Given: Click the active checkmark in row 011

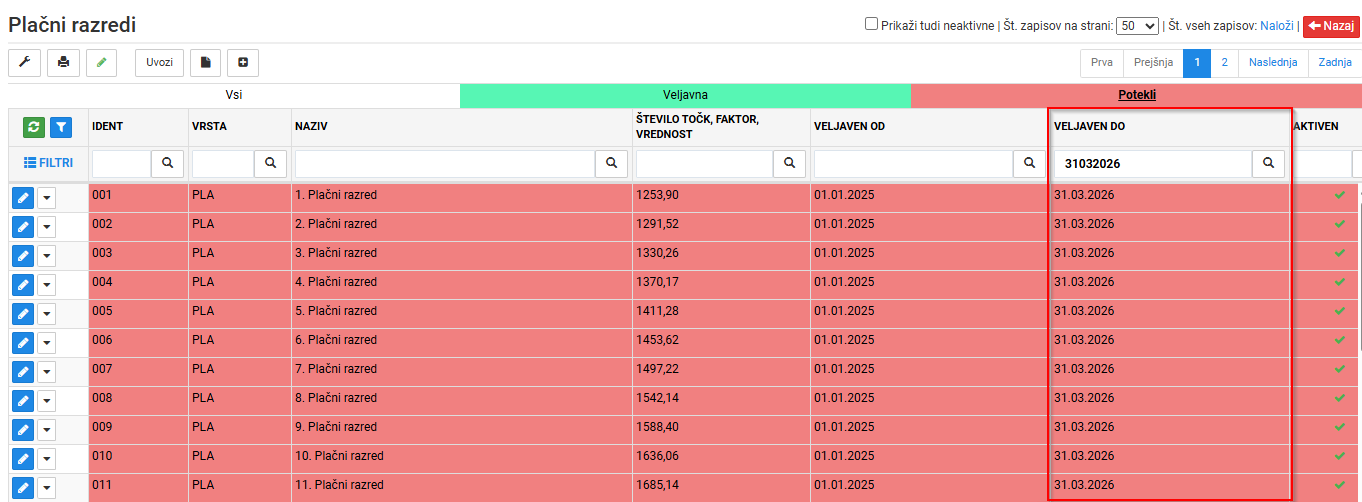Looking at the screenshot, I should pyautogui.click(x=1340, y=484).
